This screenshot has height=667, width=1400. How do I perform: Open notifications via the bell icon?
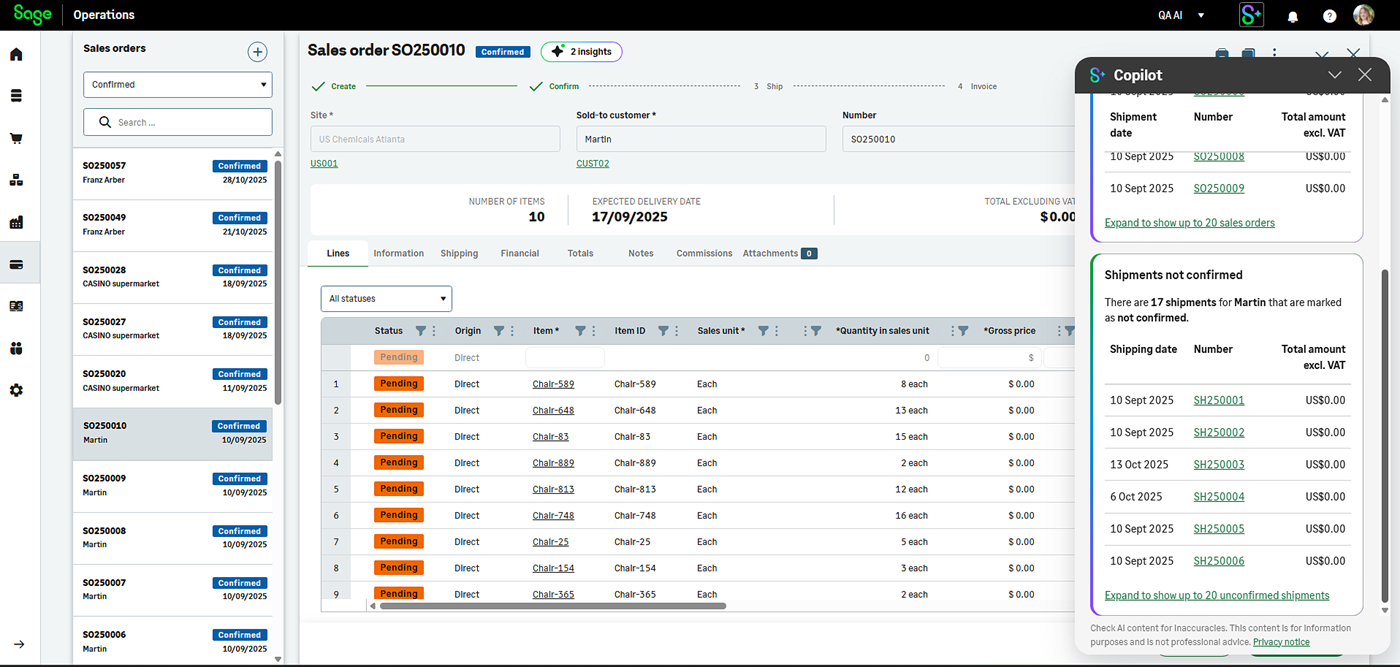pos(1291,15)
